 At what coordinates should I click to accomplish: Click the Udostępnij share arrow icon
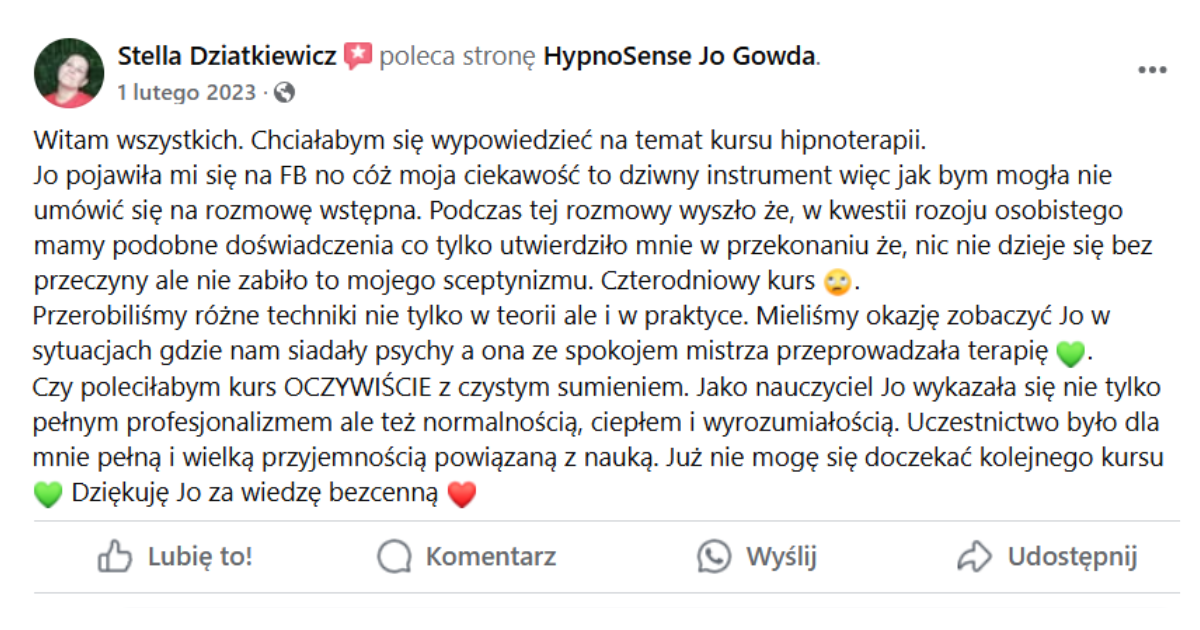(973, 558)
